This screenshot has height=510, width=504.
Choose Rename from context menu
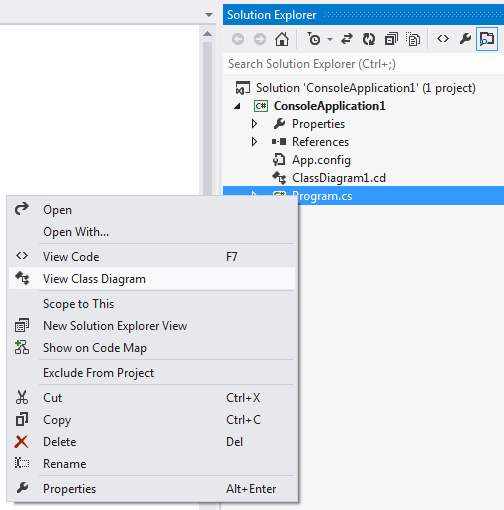(152, 464)
